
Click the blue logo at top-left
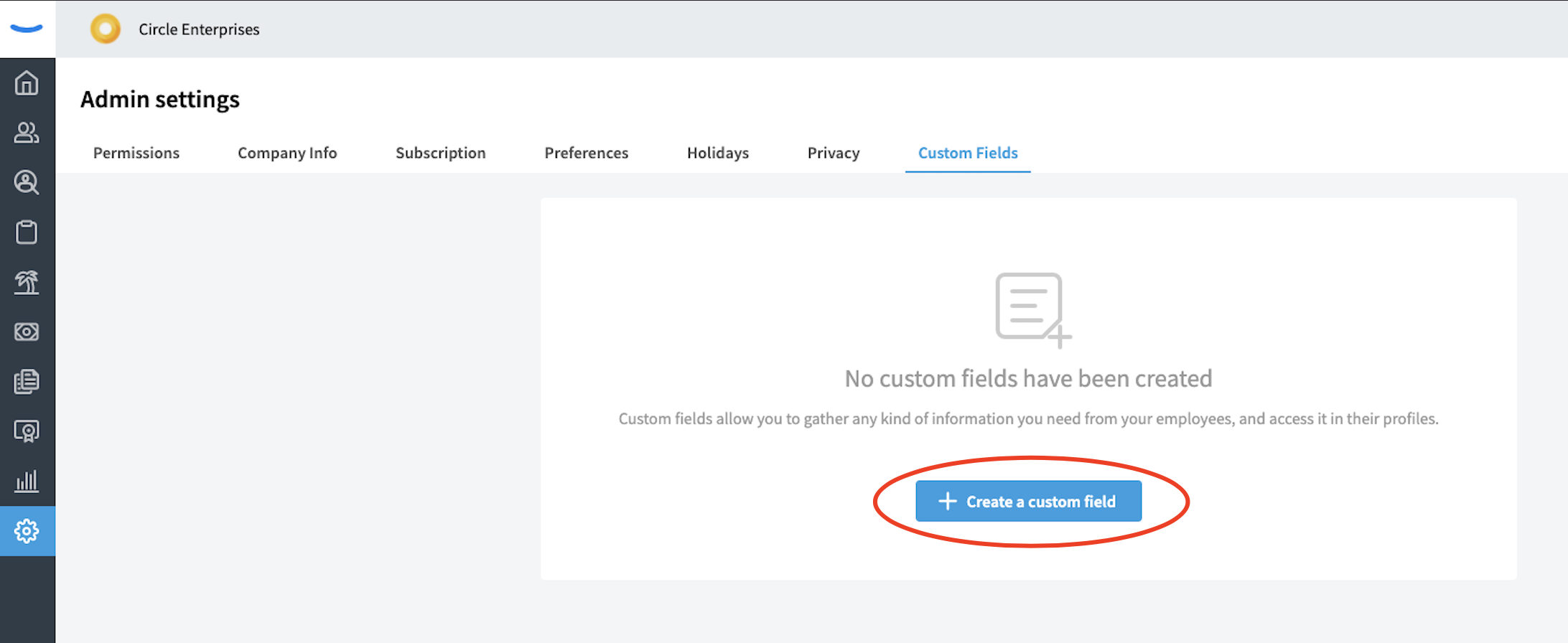tap(27, 29)
